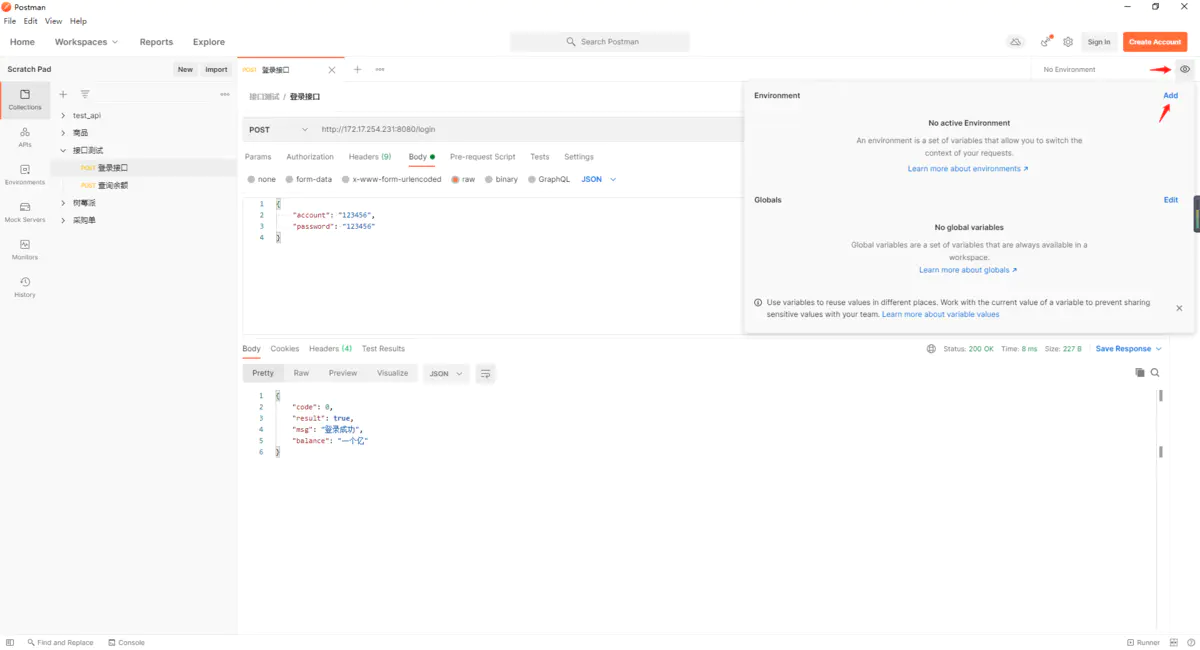
Task: Select the binary body type
Action: click(x=501, y=180)
